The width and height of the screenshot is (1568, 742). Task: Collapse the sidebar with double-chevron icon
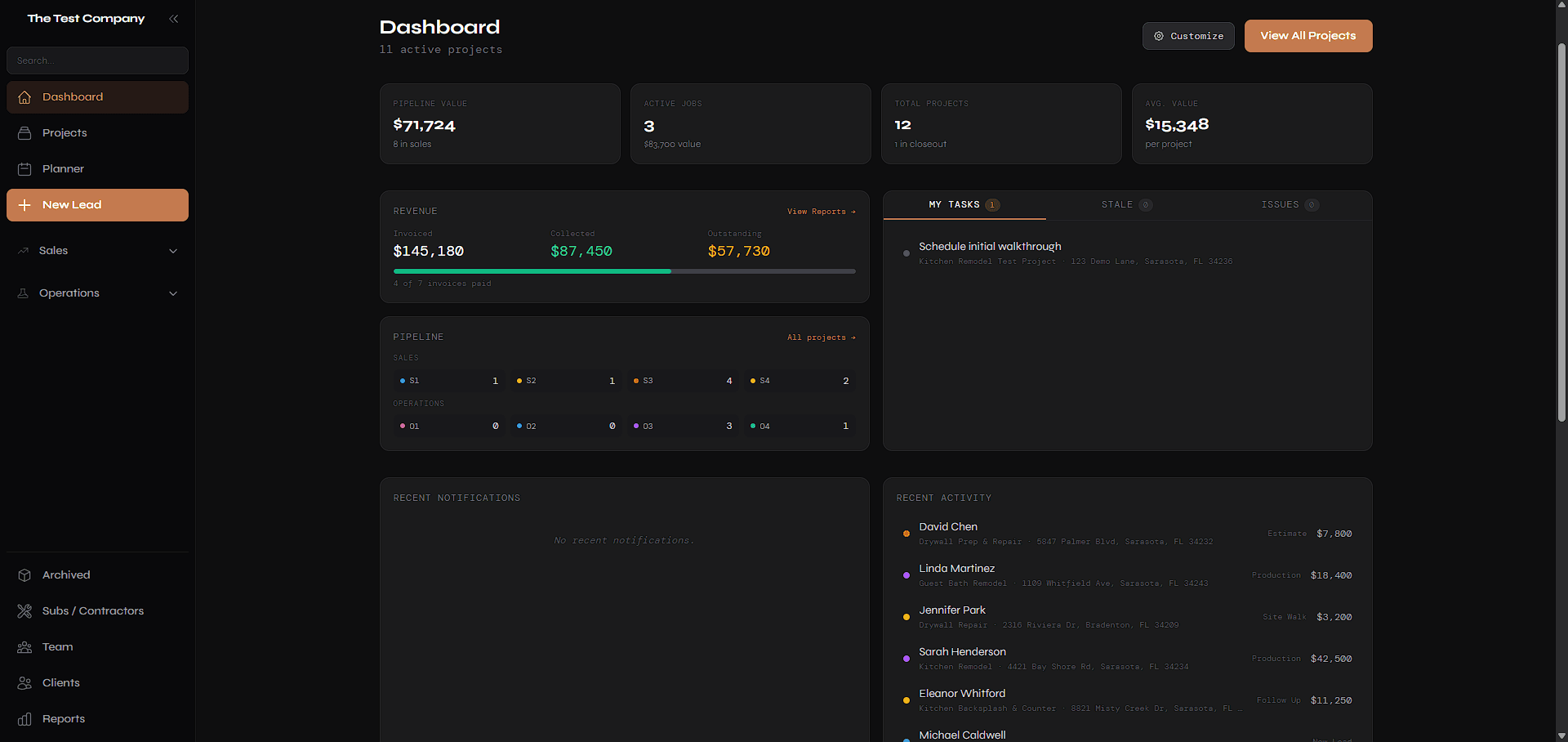[x=173, y=18]
